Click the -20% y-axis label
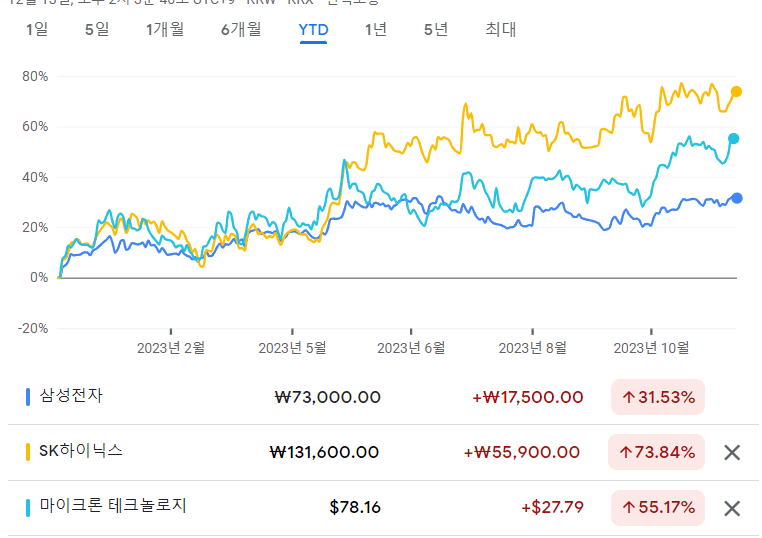 pyautogui.click(x=33, y=329)
